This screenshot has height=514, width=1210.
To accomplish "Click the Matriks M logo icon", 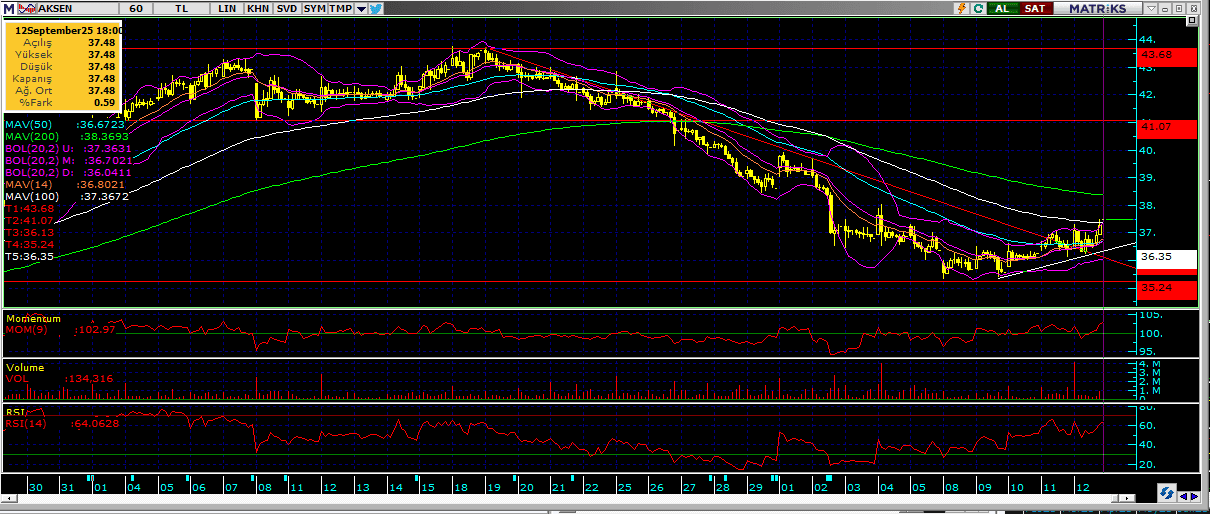I will click(7, 8).
